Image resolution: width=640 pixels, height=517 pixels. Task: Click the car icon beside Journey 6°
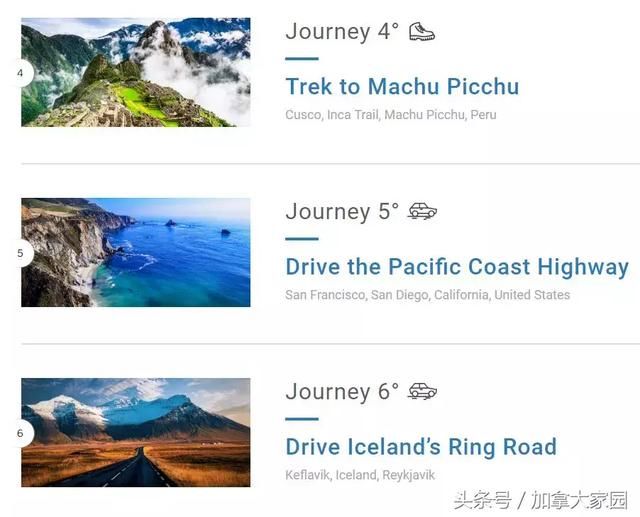click(x=422, y=391)
